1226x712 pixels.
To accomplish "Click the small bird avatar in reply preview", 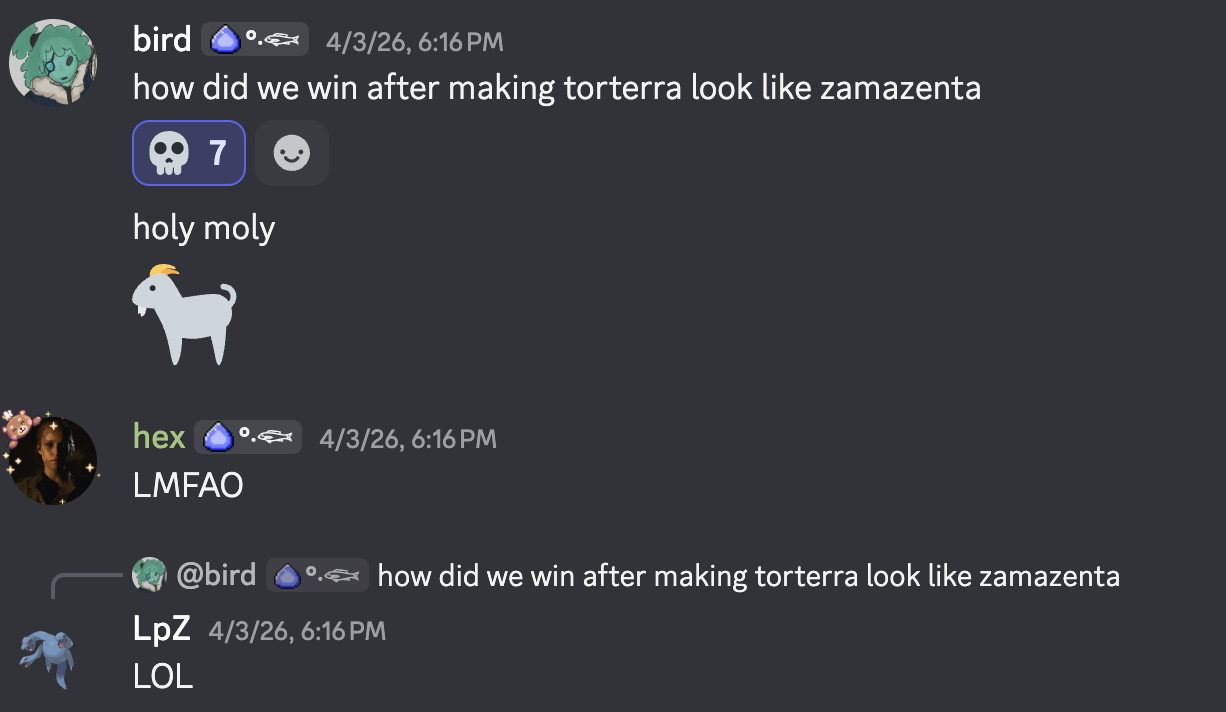I will tap(148, 575).
